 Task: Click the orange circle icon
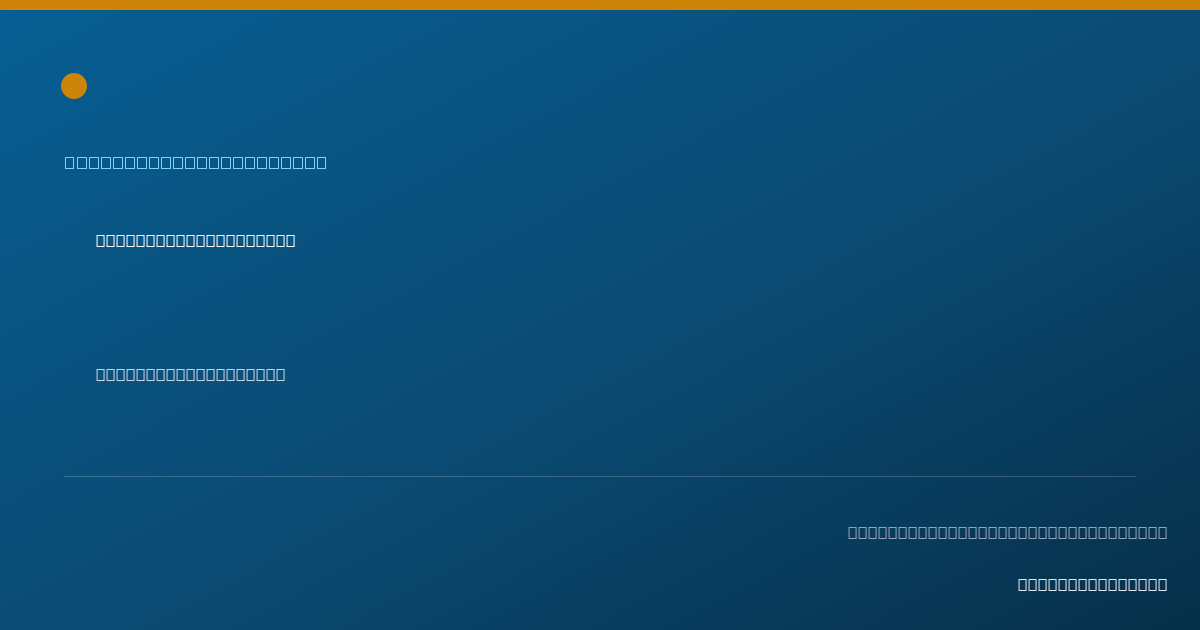pos(74,86)
